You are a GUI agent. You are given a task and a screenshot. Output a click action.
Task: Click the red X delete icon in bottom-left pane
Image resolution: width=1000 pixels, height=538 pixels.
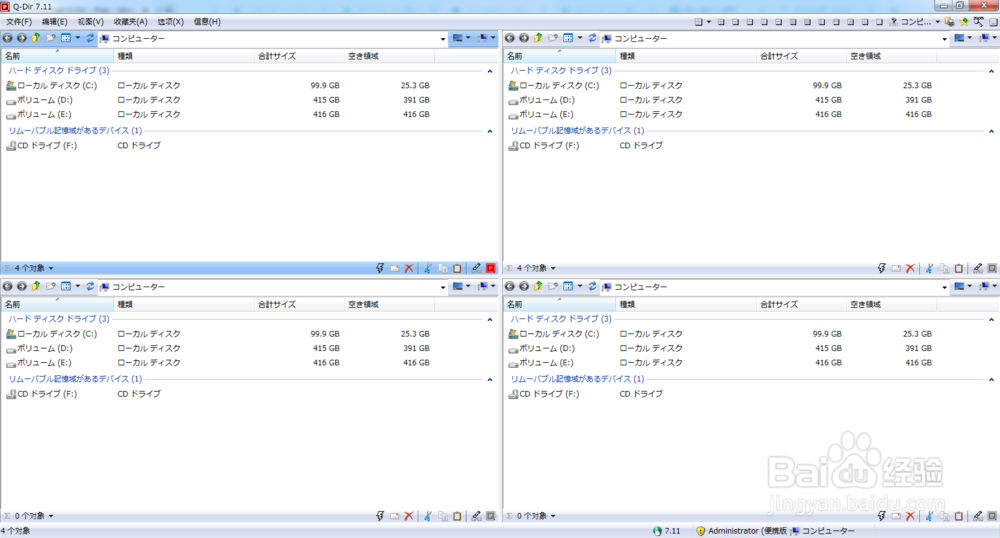409,516
